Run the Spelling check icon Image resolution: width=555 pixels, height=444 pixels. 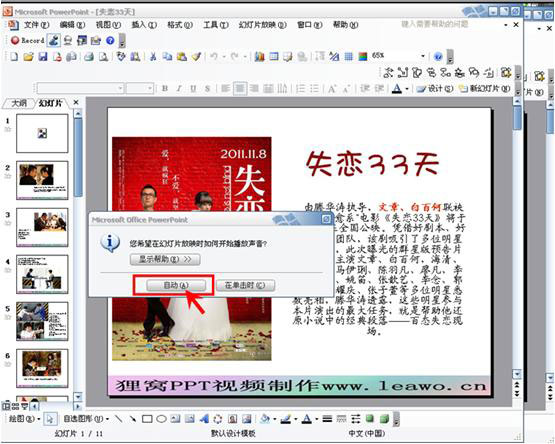(x=121, y=56)
